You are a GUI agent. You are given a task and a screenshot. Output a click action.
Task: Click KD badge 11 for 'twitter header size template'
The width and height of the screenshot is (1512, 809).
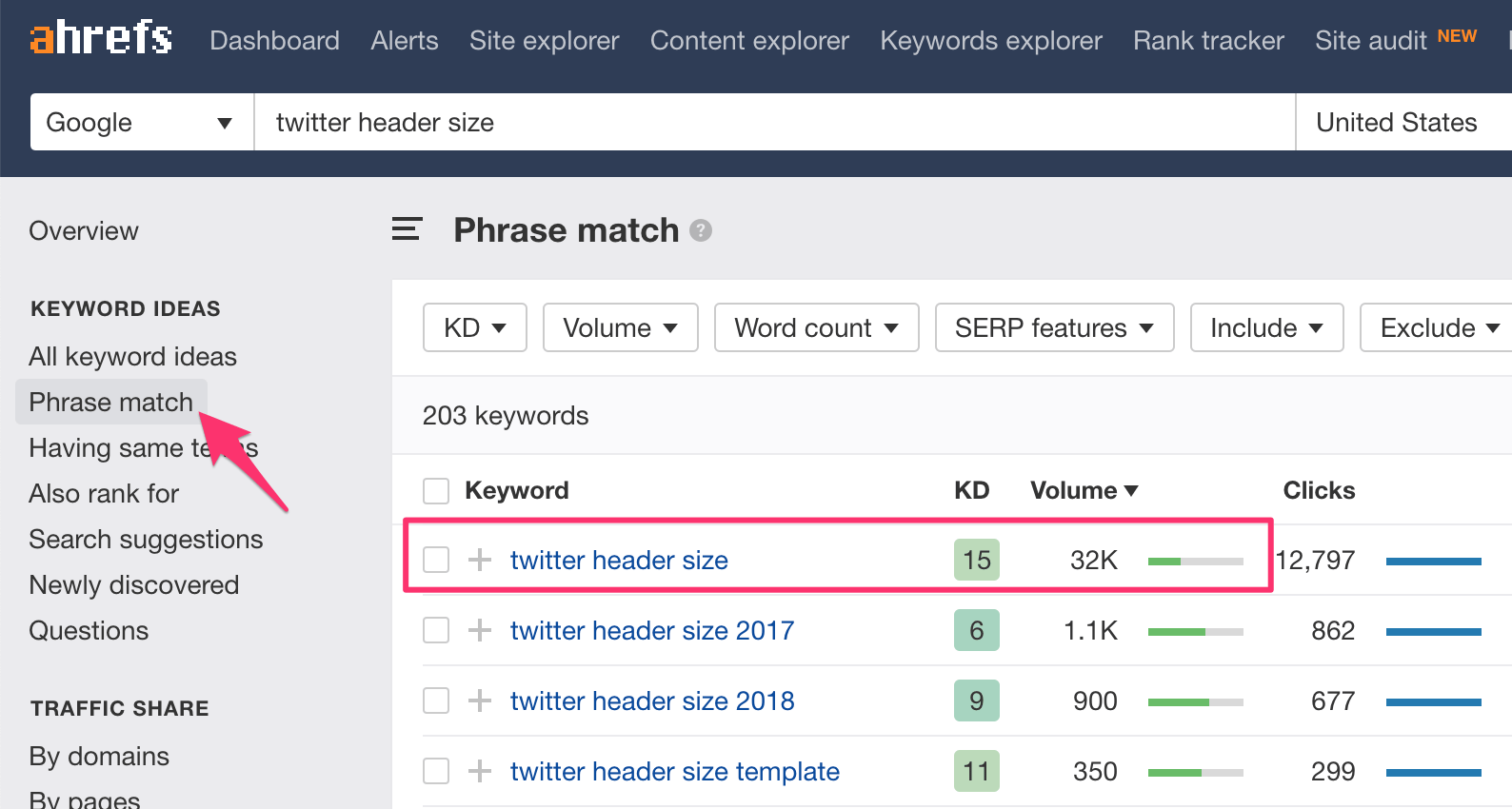pyautogui.click(x=977, y=771)
